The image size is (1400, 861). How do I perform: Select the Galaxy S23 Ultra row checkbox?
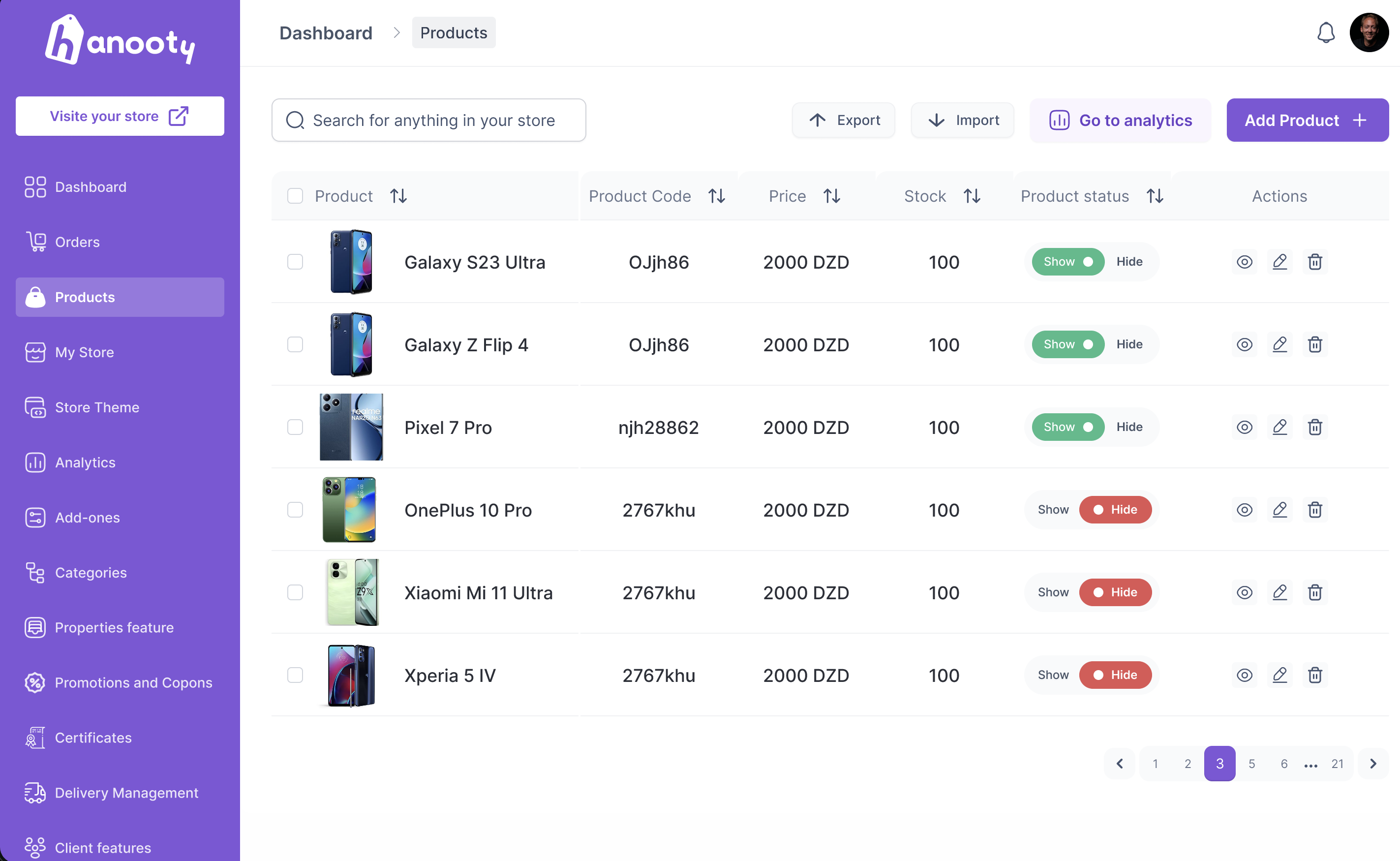(x=295, y=262)
